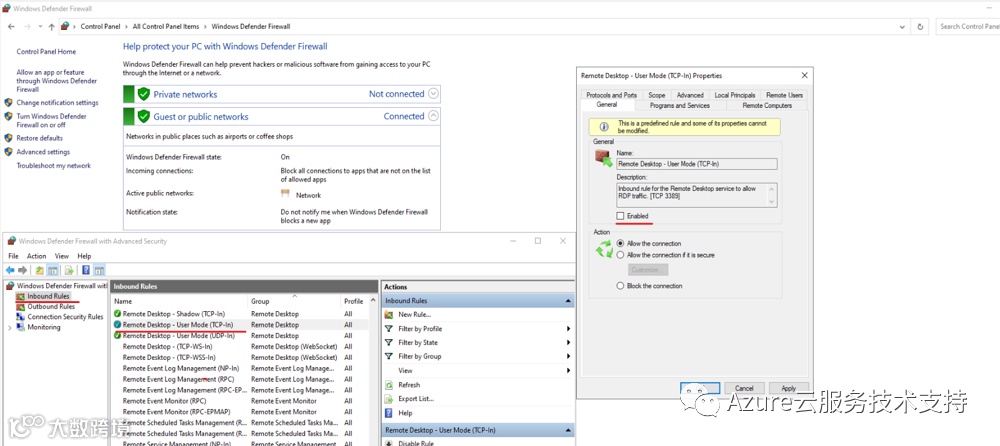Open the Filter by State submenu arrow

(x=568, y=343)
